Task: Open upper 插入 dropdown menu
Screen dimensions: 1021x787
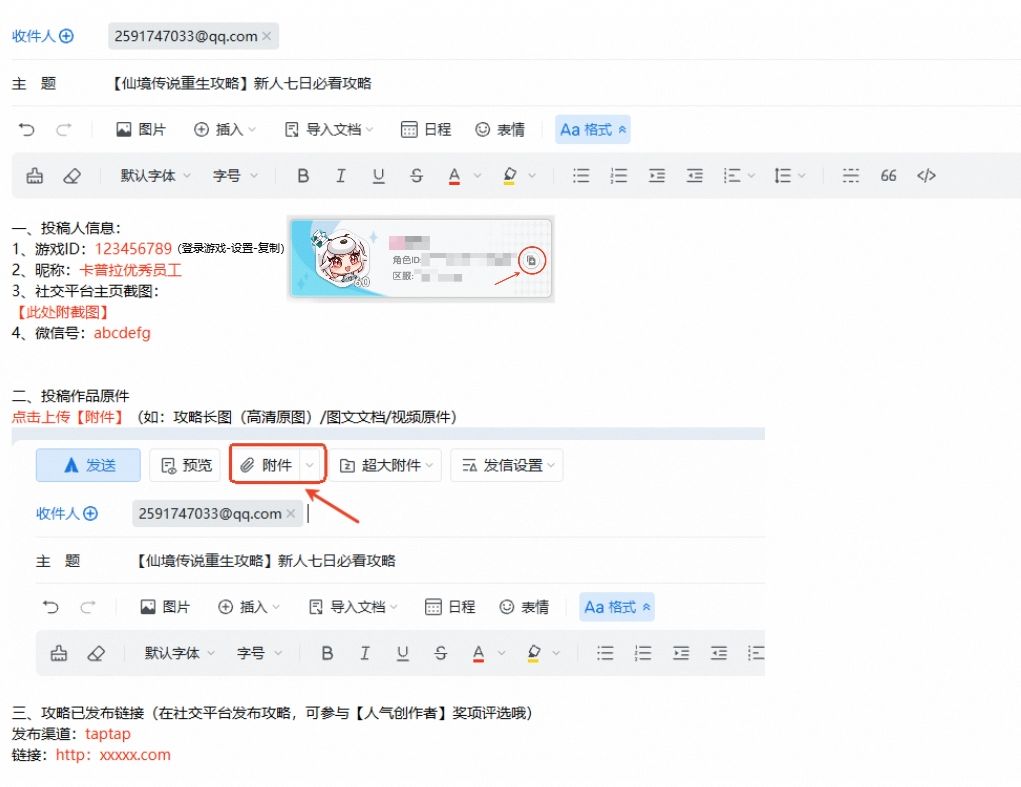Action: pyautogui.click(x=225, y=130)
